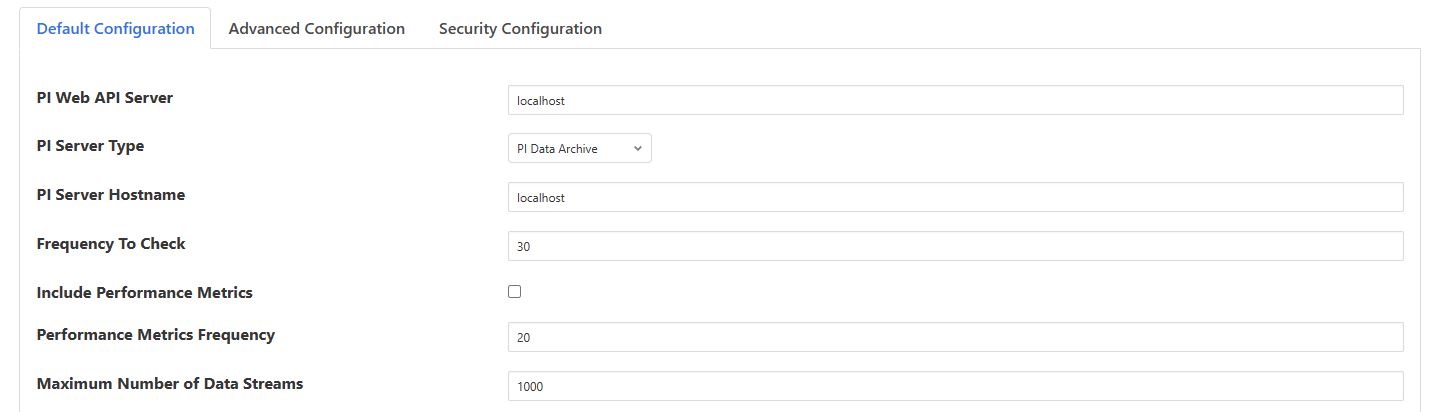Screen dimensions: 1443x412
Task: Click the Performance Metrics Frequency label
Action: 155,334
